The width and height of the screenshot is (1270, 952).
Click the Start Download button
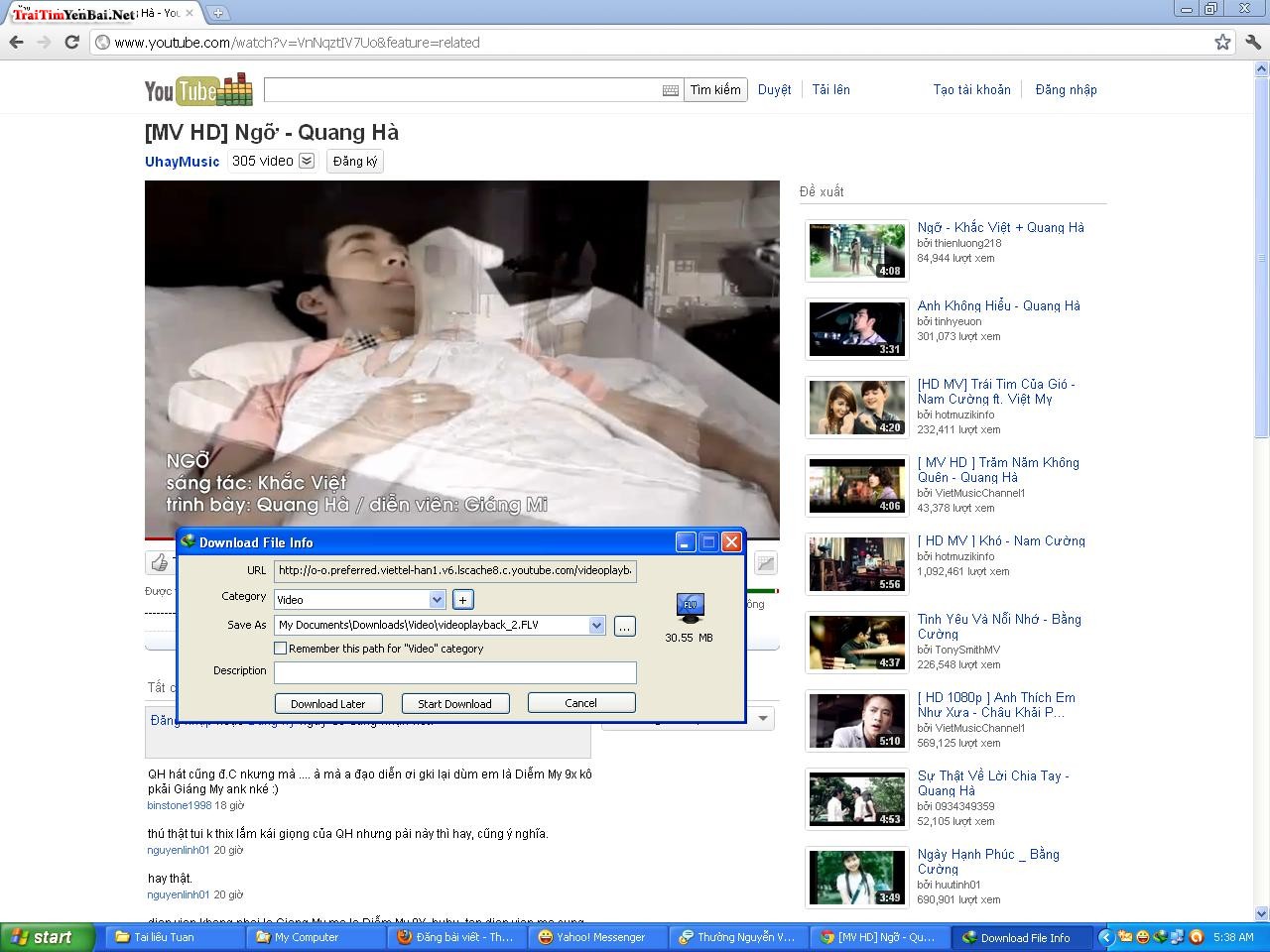coord(454,703)
